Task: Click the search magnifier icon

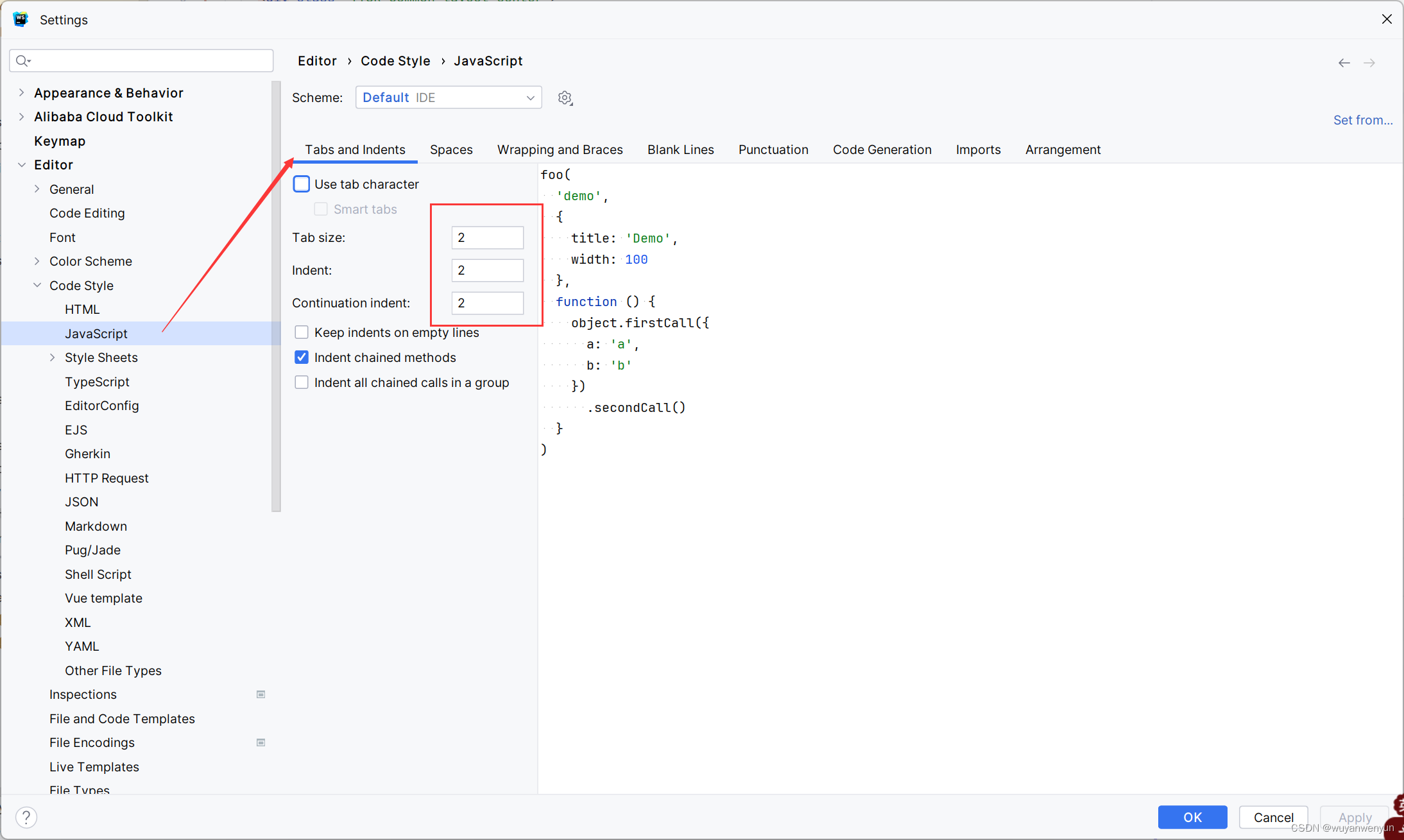Action: click(x=23, y=60)
